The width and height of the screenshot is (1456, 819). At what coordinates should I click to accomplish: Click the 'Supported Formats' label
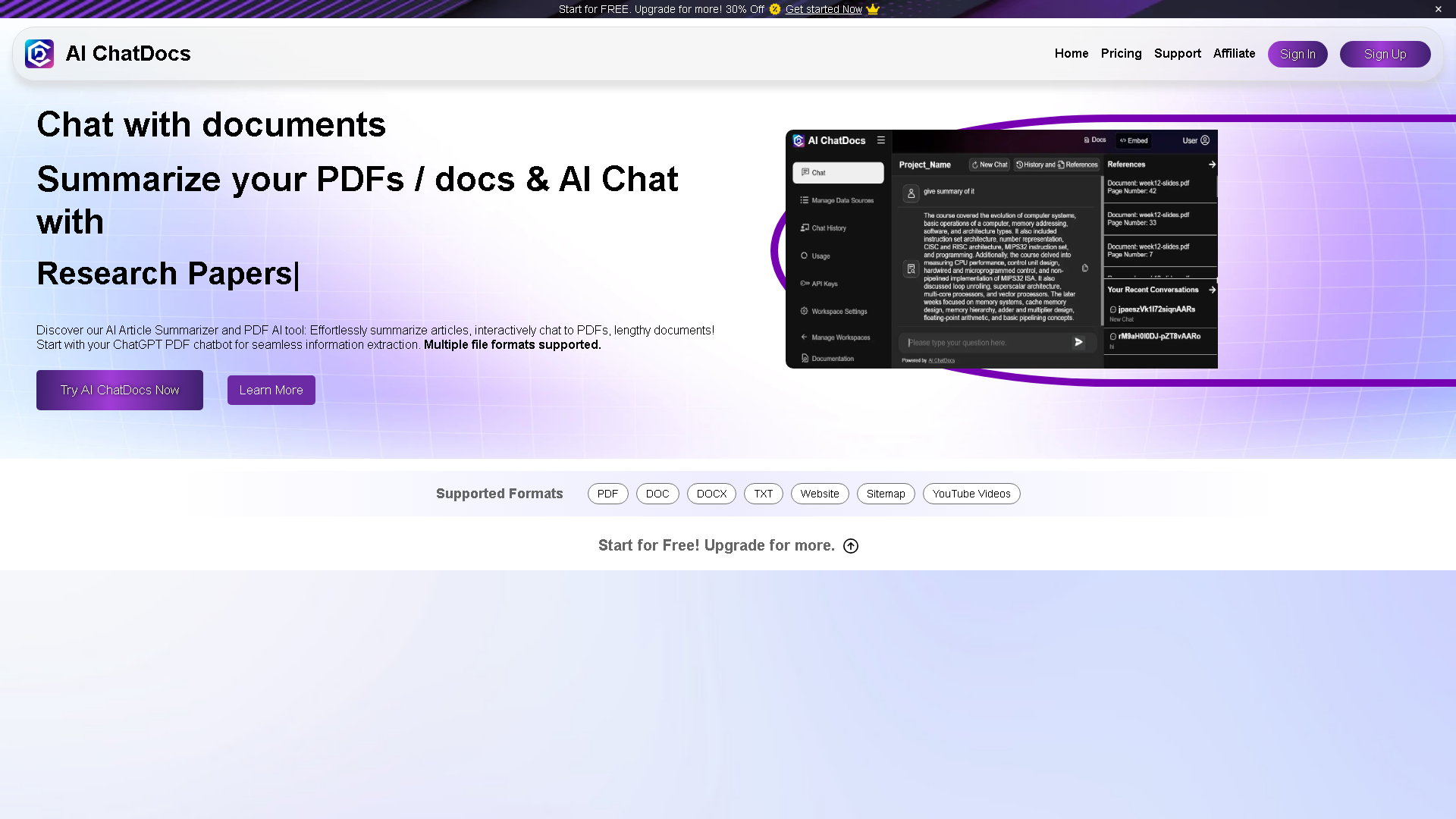pyautogui.click(x=499, y=494)
